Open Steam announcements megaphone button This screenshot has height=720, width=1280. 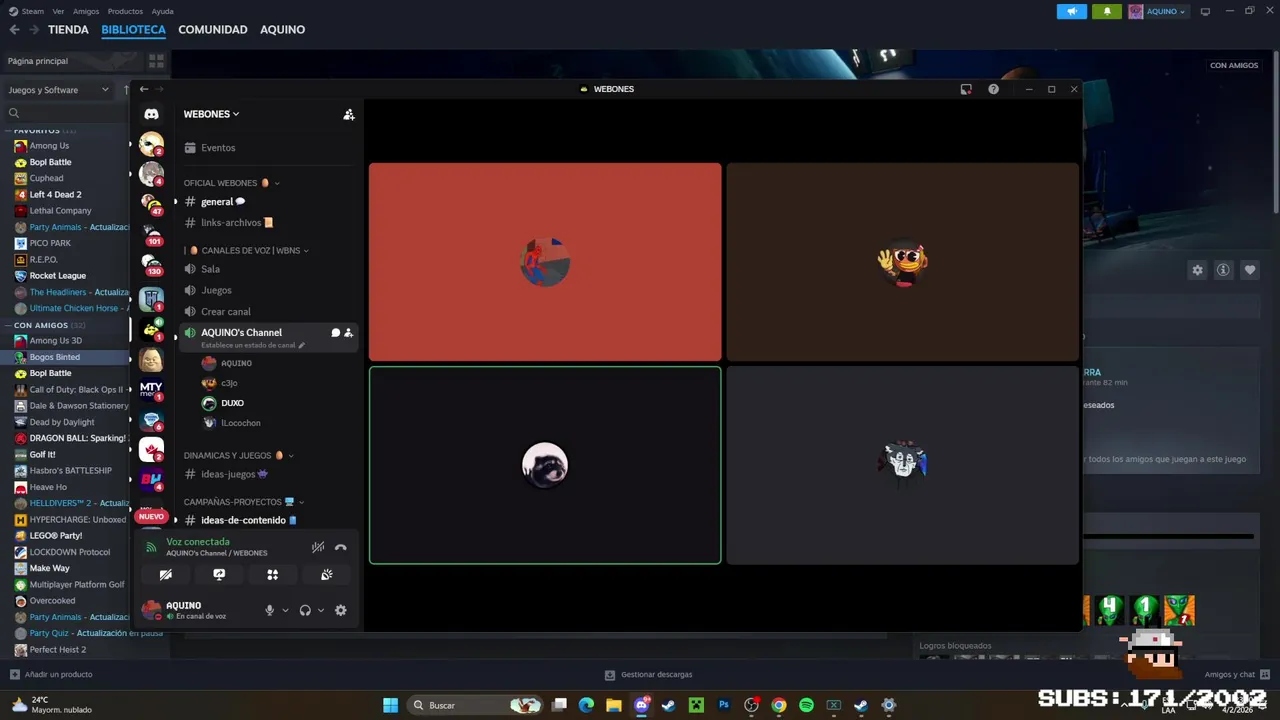click(x=1072, y=11)
